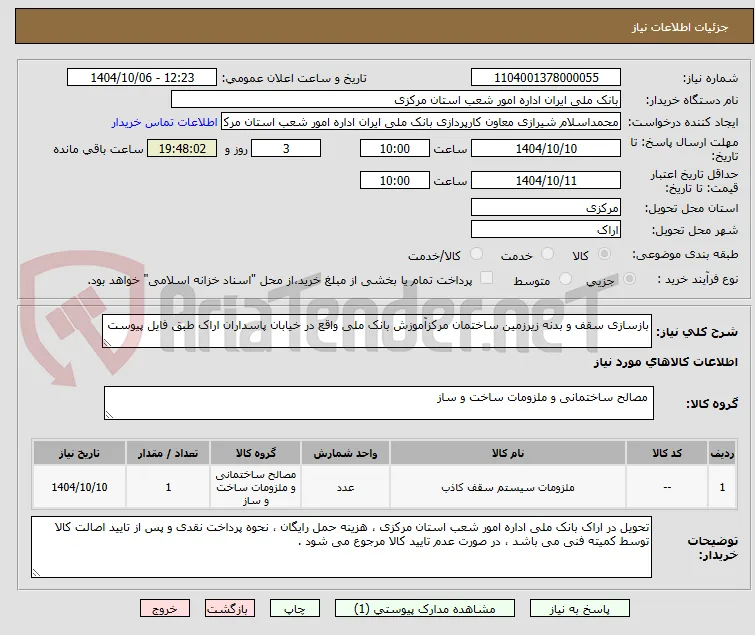Click the 'واحد شمارش' column header

(x=345, y=453)
